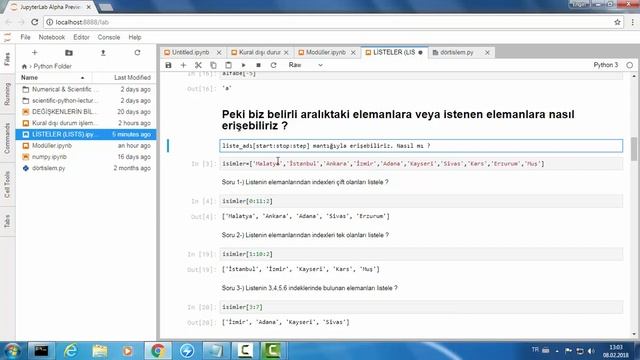Viewport: 640px width, 360px height.
Task: Open the Notebook menu
Action: 52,37
